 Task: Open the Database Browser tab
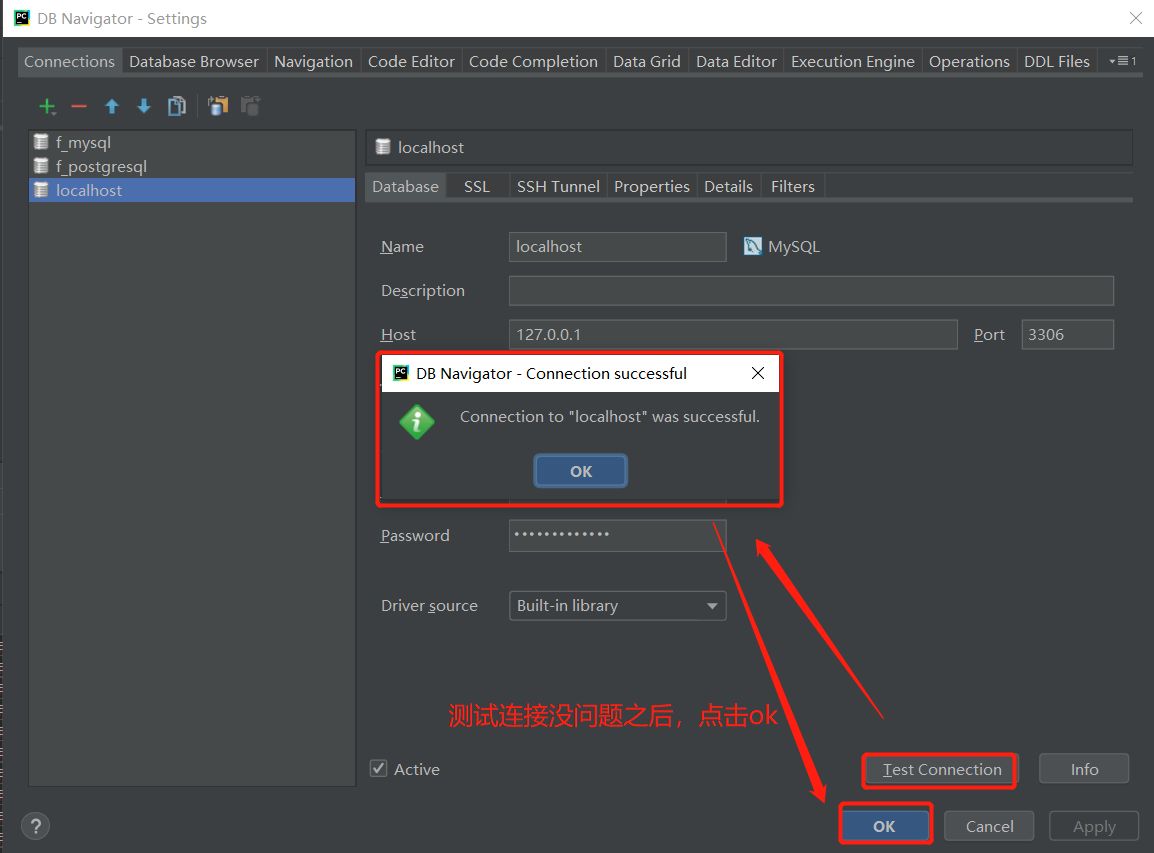(194, 62)
